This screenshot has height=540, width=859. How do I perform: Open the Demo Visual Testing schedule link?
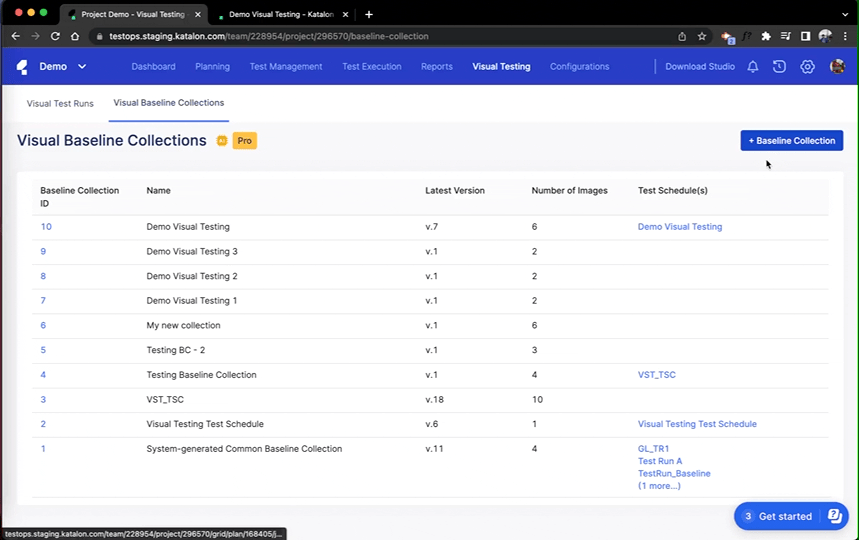(680, 227)
